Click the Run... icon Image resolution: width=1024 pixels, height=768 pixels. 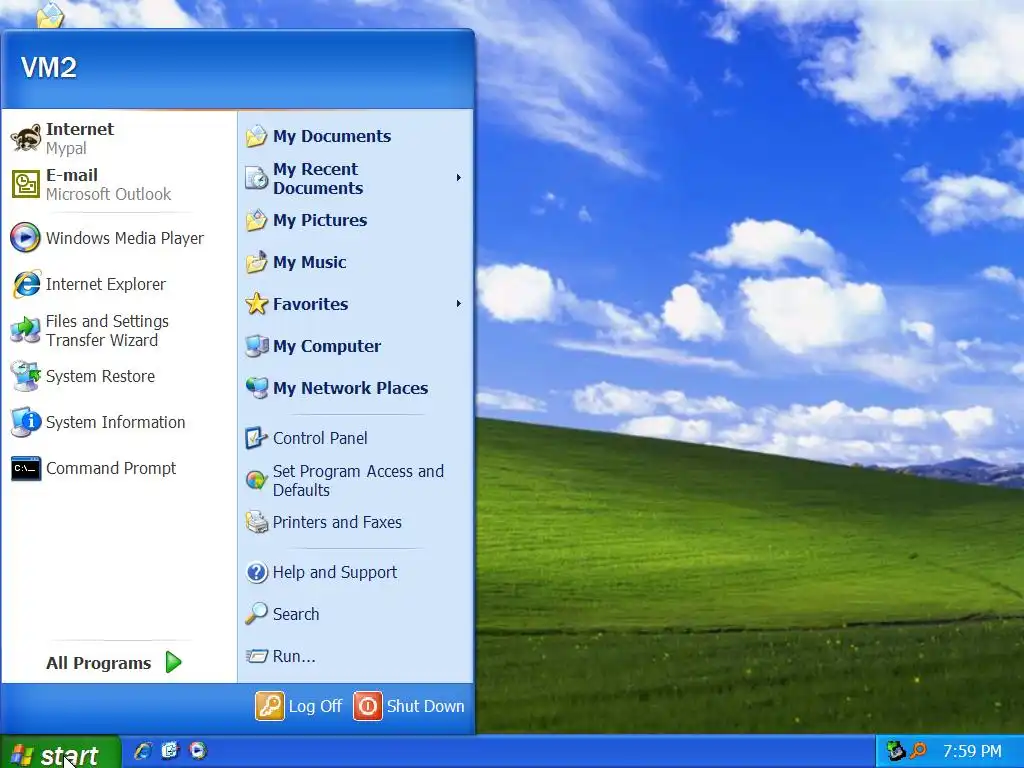click(257, 656)
